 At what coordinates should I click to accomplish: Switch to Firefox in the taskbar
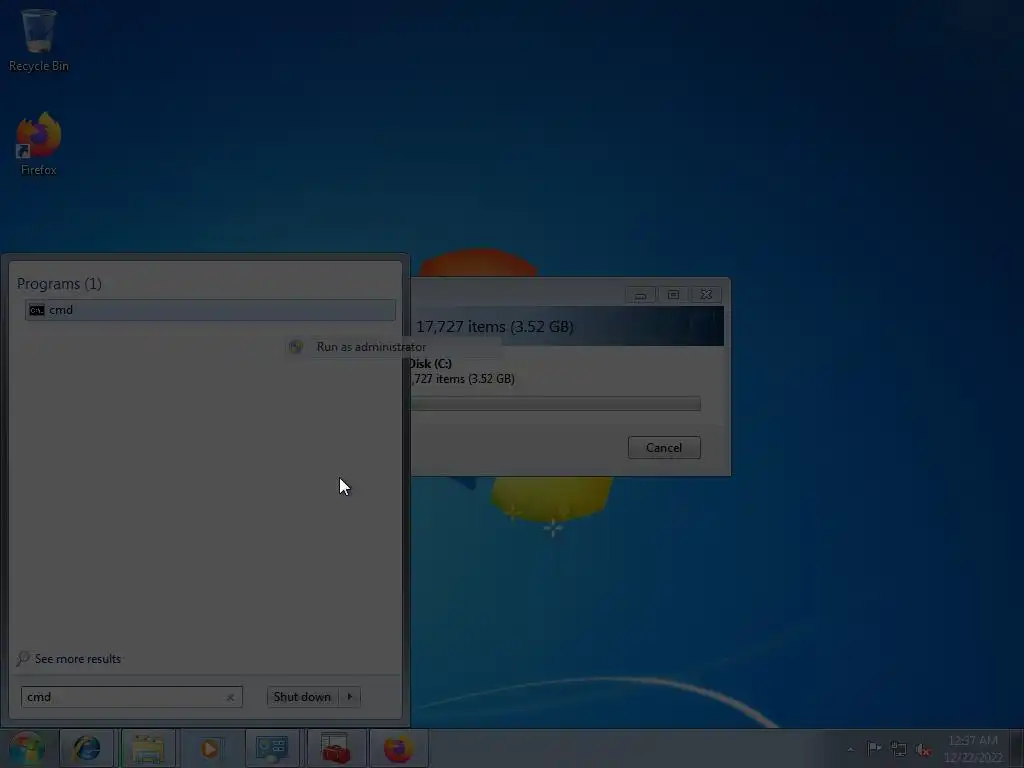click(398, 748)
